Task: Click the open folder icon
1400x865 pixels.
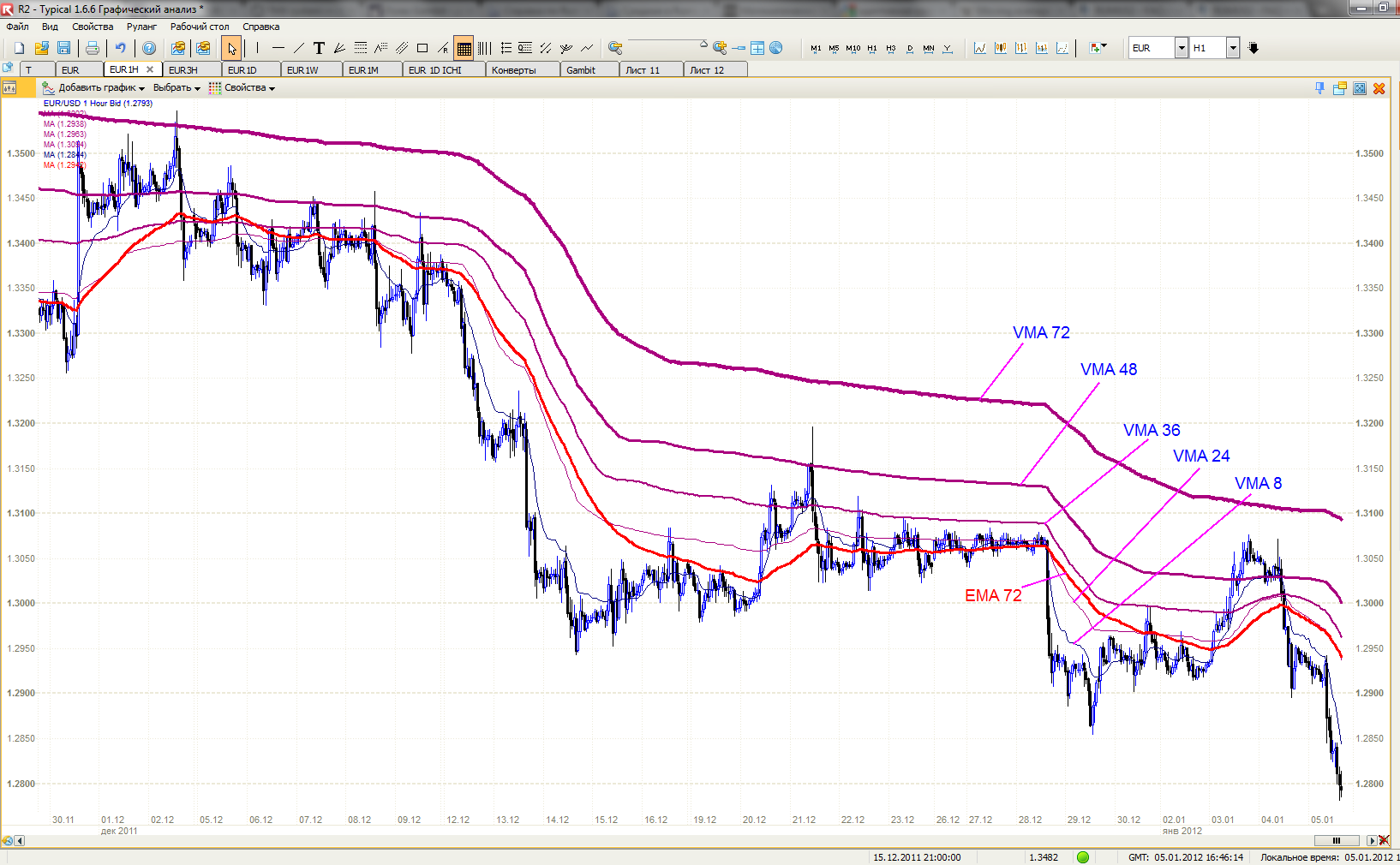Action: pyautogui.click(x=41, y=48)
